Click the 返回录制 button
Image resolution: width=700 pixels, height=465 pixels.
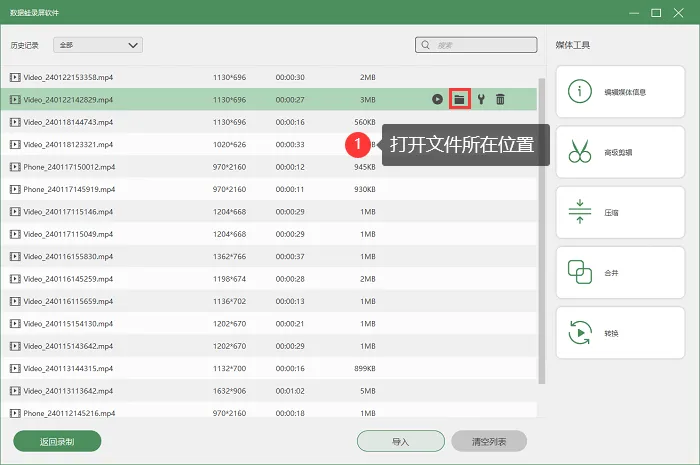click(x=57, y=441)
